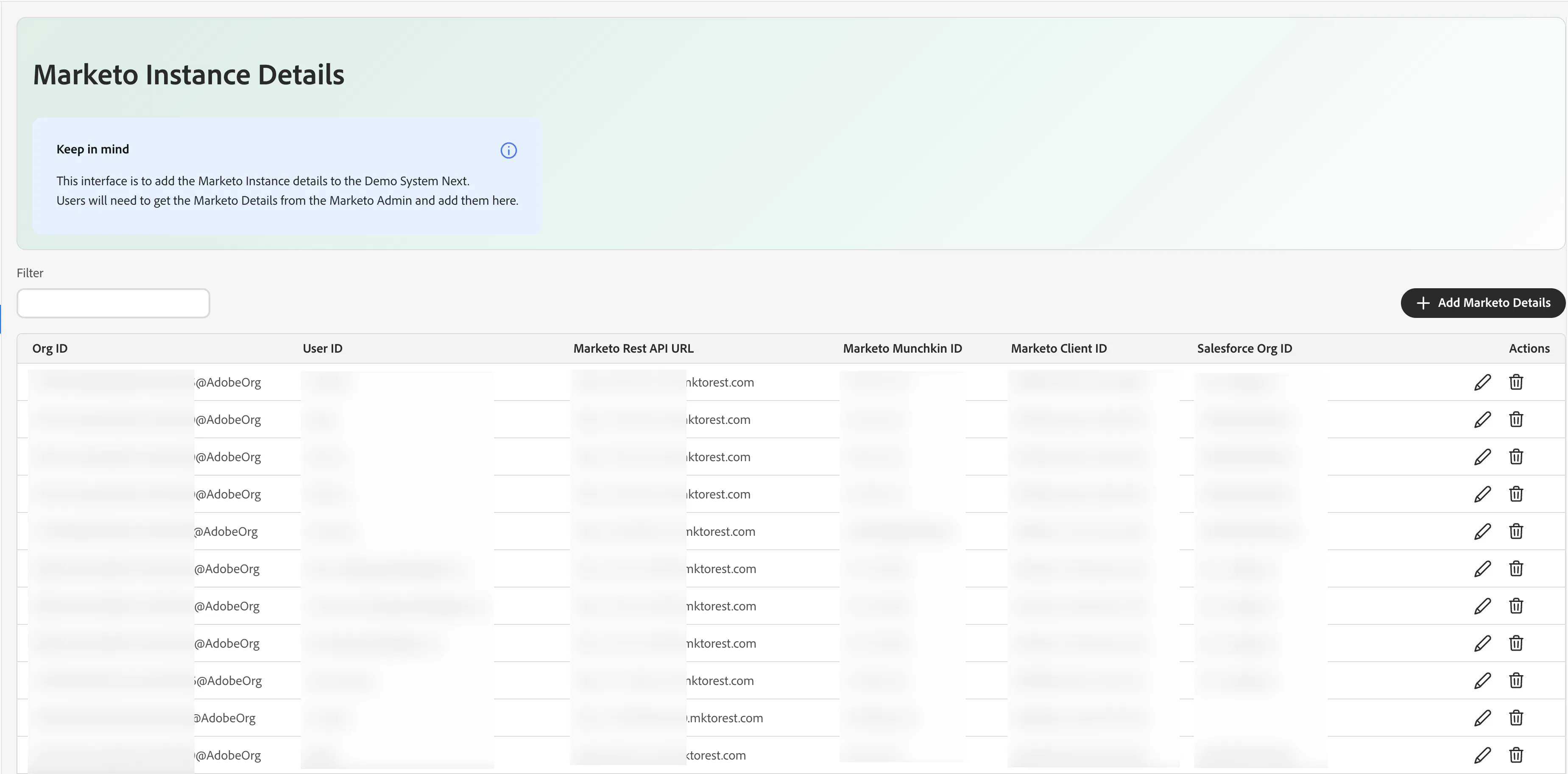Focus the Filter text field
1568x774 pixels.
[113, 303]
